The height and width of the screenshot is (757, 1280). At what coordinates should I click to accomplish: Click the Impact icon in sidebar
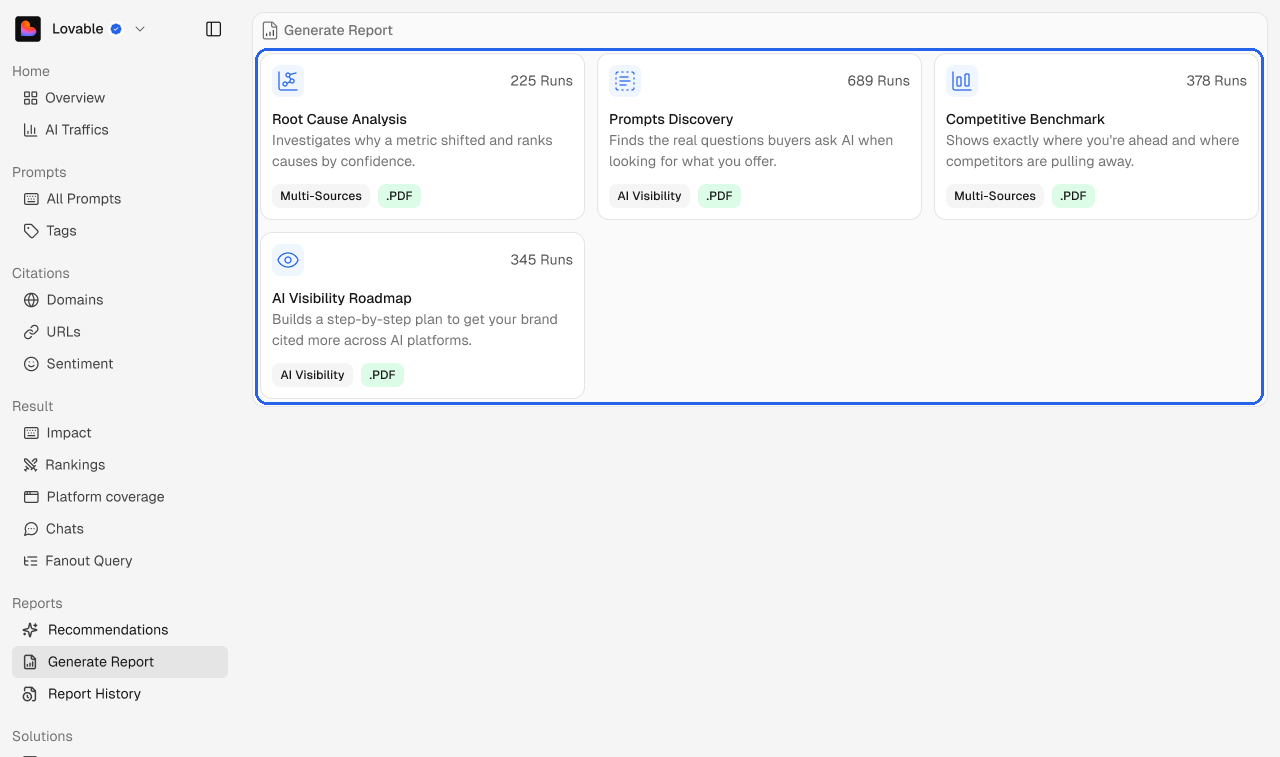(31, 433)
